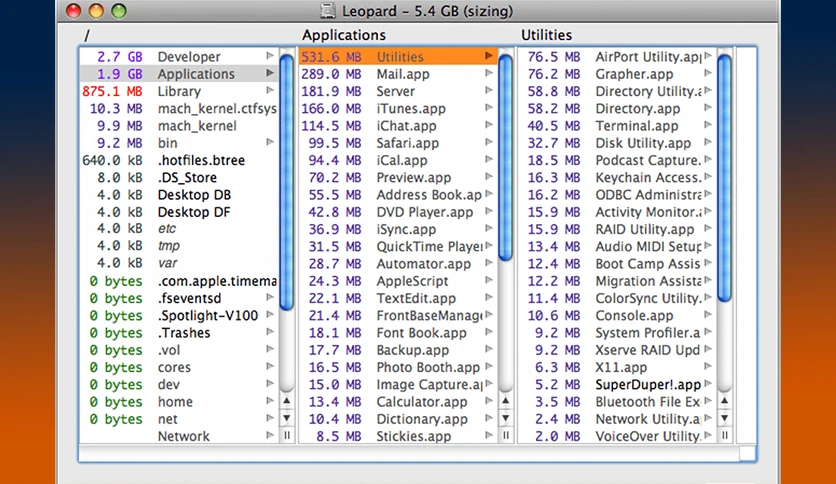Click the root column resize handle

[x=287, y=435]
